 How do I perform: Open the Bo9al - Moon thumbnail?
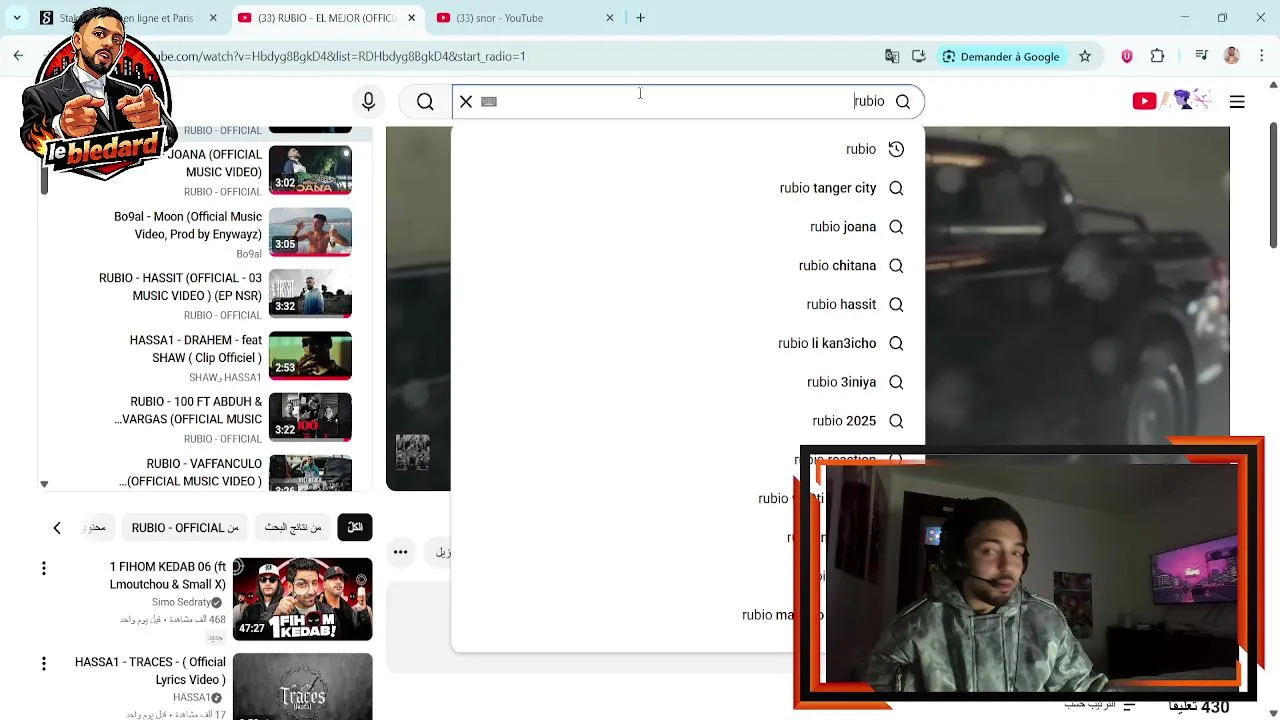click(x=310, y=232)
